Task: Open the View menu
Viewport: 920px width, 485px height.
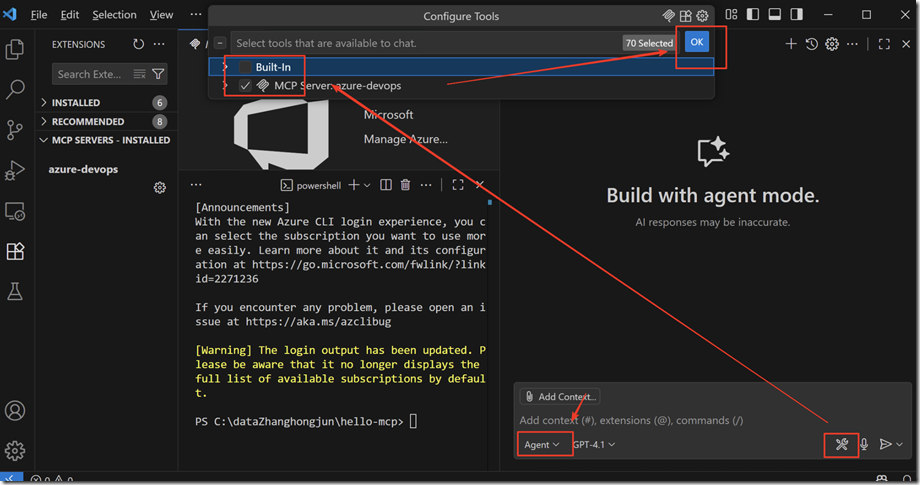Action: pos(161,15)
